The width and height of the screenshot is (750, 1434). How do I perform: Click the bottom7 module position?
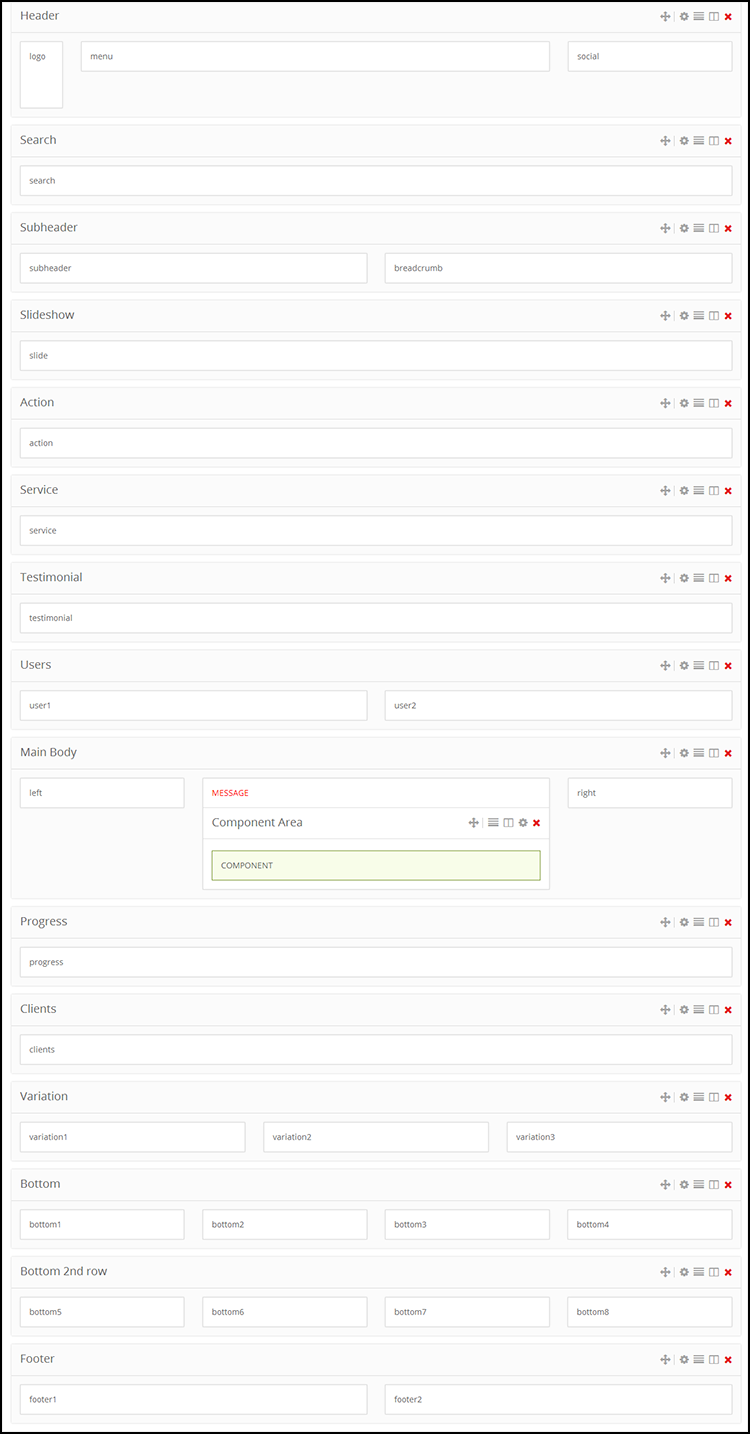click(x=467, y=1312)
